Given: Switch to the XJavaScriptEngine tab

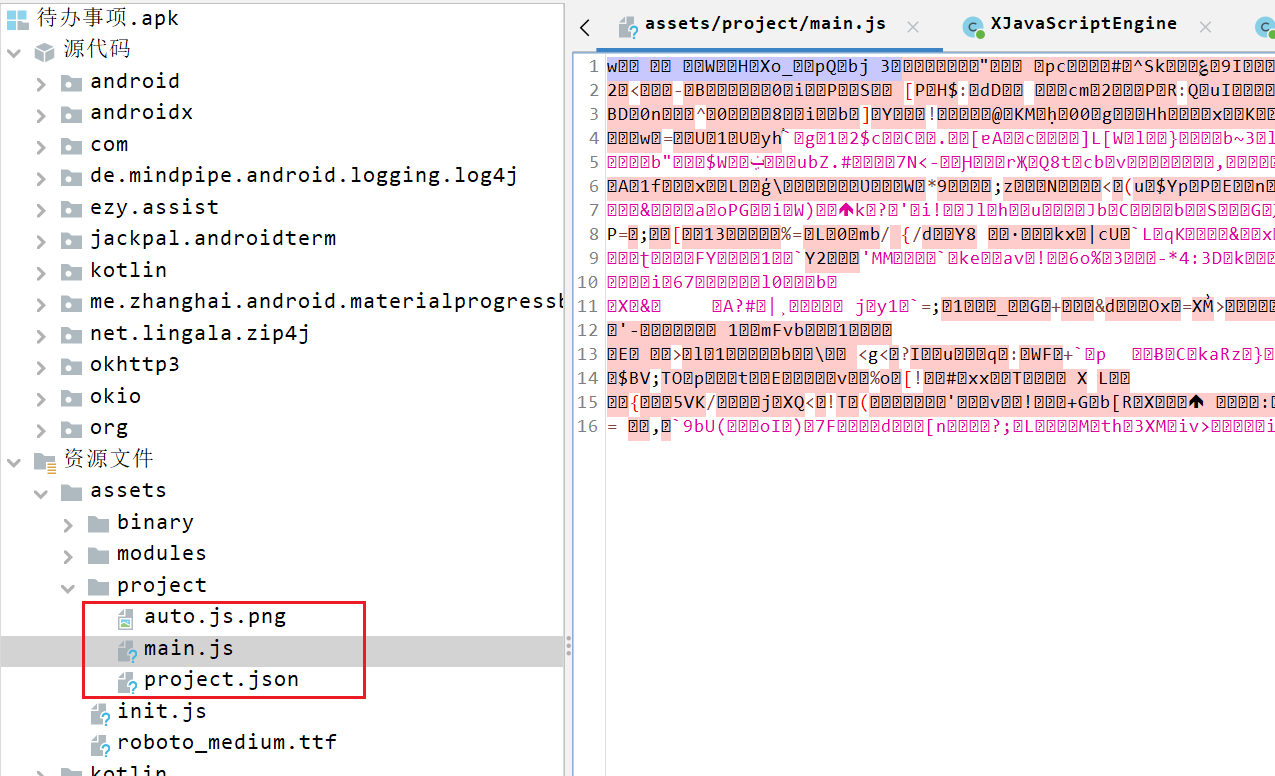Looking at the screenshot, I should click(1083, 24).
